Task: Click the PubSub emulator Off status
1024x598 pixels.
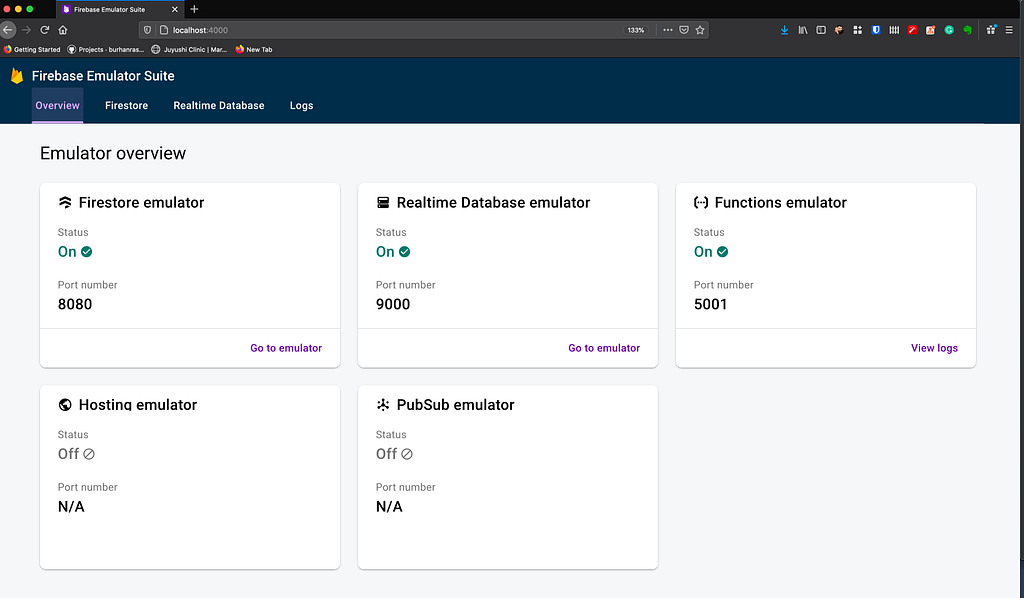Action: (x=394, y=454)
